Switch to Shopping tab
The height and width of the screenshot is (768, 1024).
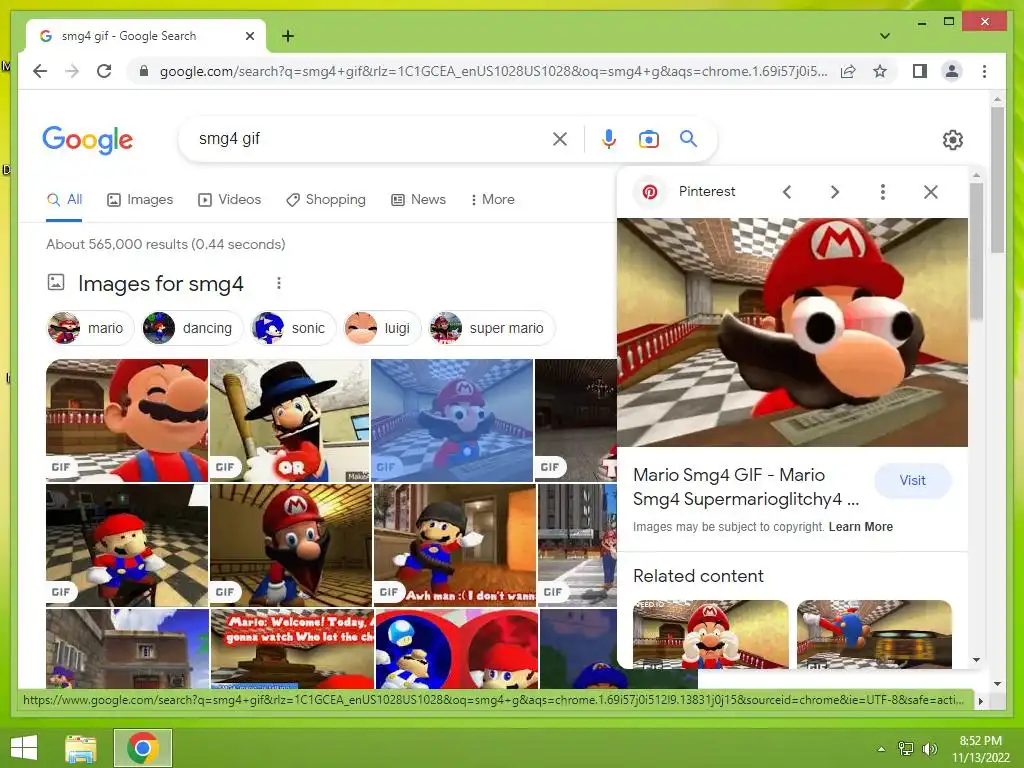(x=326, y=200)
